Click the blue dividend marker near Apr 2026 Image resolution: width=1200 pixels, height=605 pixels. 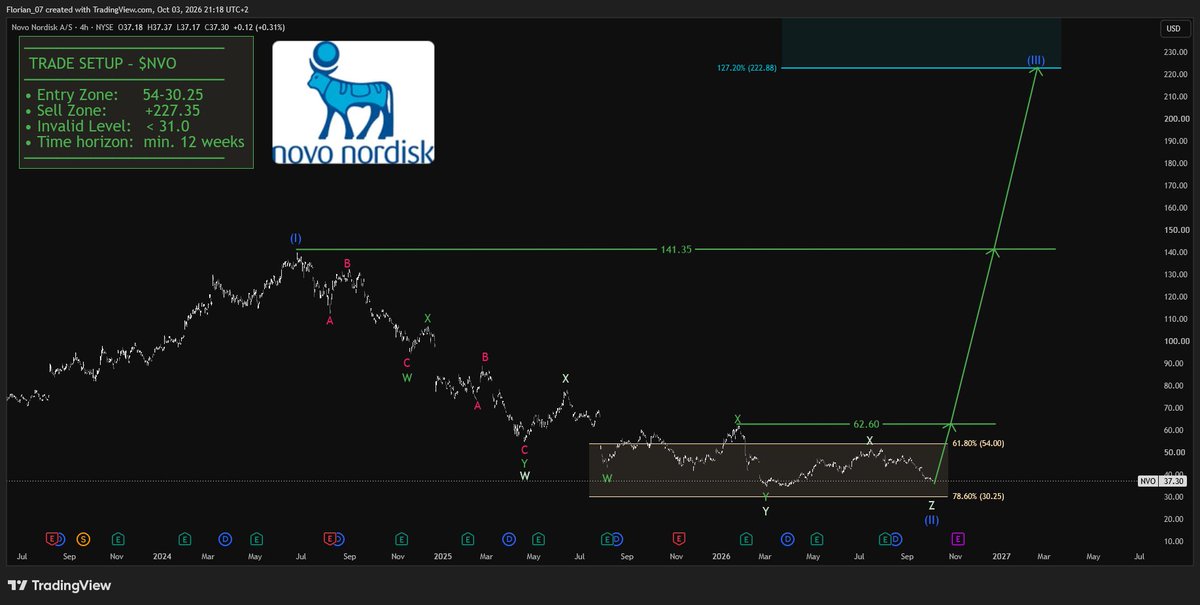click(788, 539)
